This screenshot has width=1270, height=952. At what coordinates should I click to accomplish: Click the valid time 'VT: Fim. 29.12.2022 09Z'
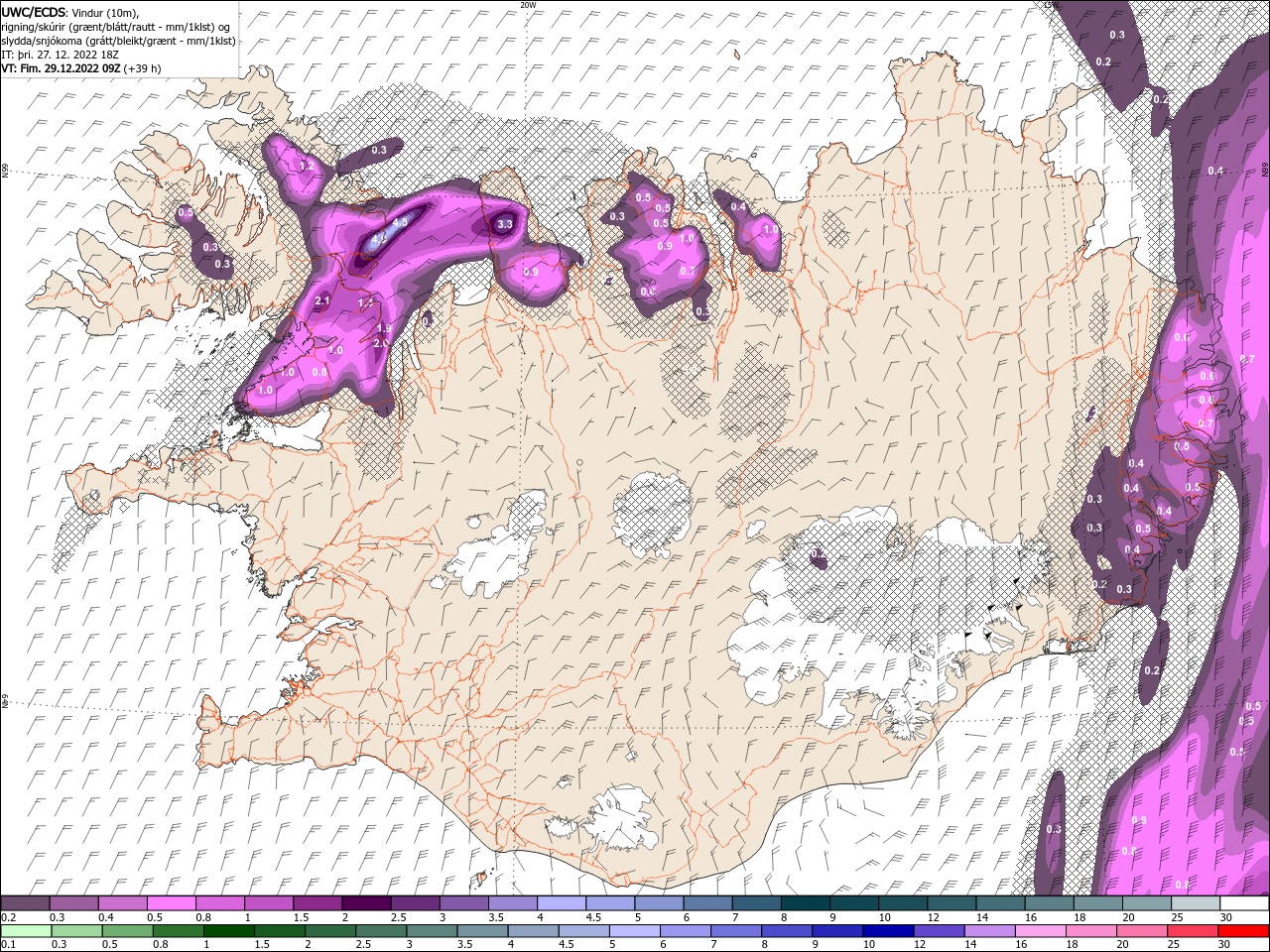(62, 68)
